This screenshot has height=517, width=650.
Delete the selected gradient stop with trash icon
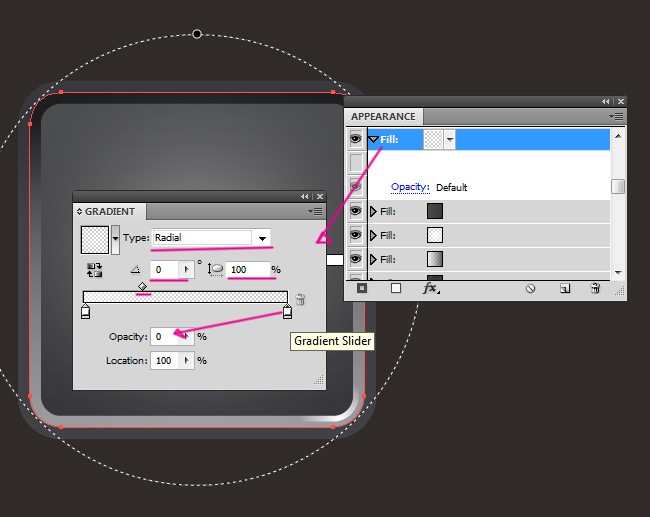pos(300,299)
